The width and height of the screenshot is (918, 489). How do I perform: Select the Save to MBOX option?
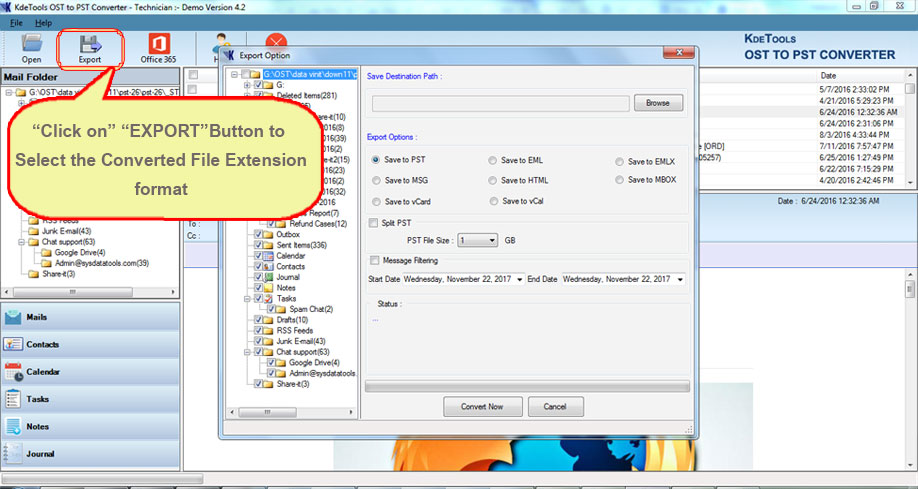(620, 180)
